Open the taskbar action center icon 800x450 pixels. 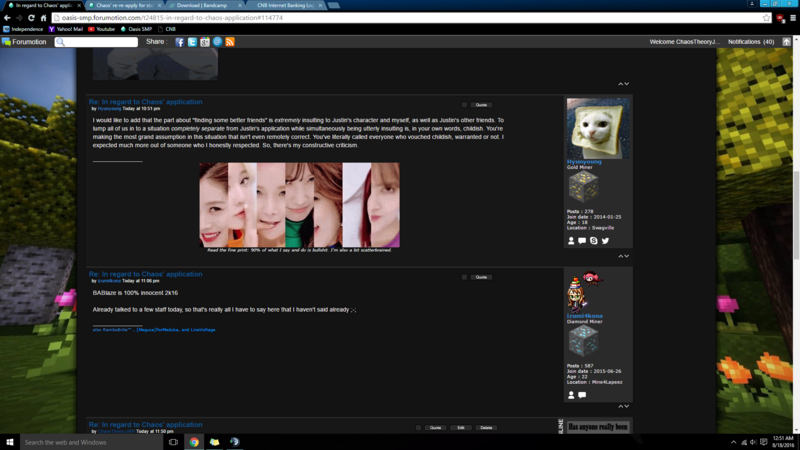coord(764,442)
